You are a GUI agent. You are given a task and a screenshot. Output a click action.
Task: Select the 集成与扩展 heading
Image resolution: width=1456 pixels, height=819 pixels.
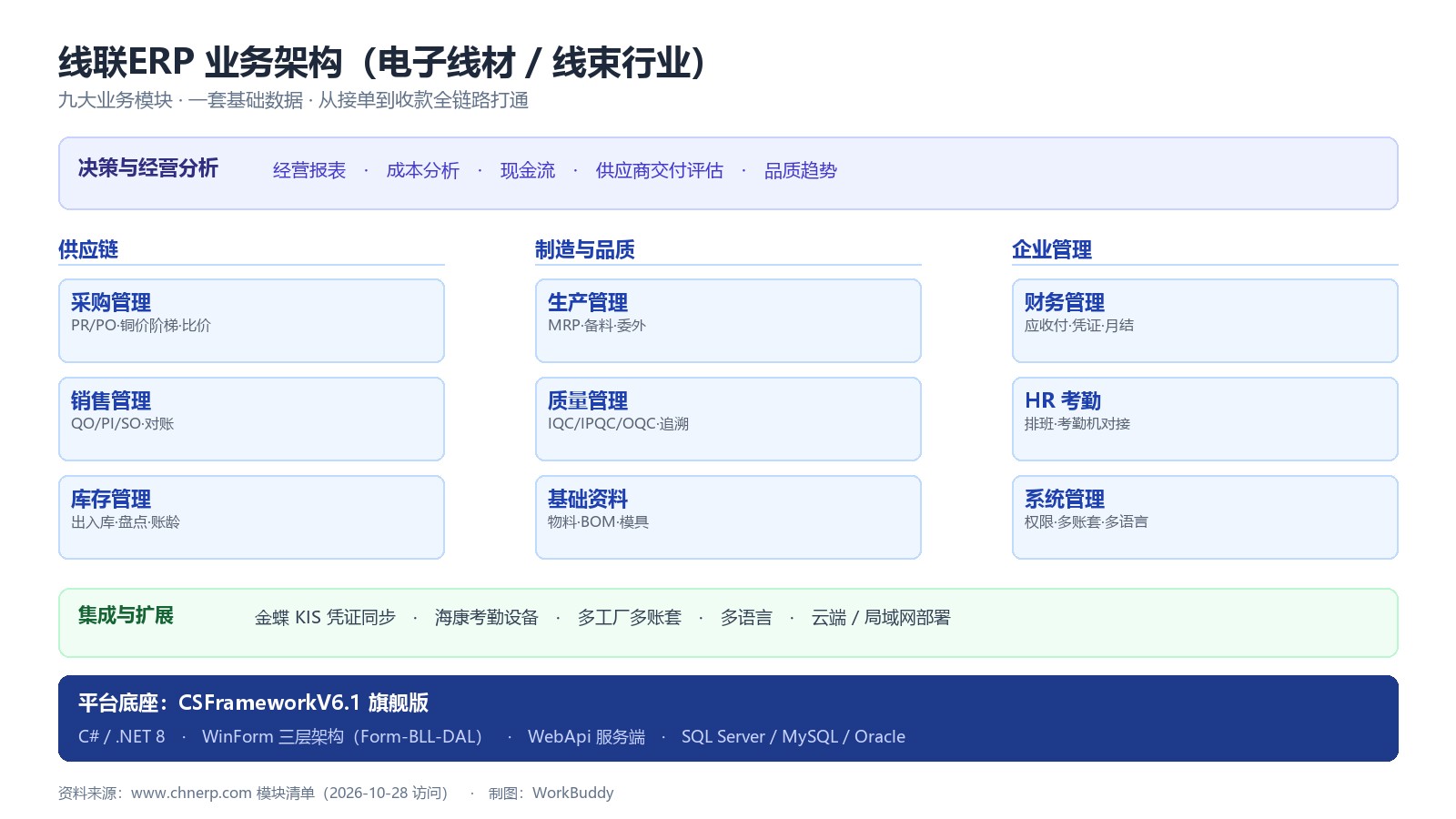pyautogui.click(x=126, y=616)
